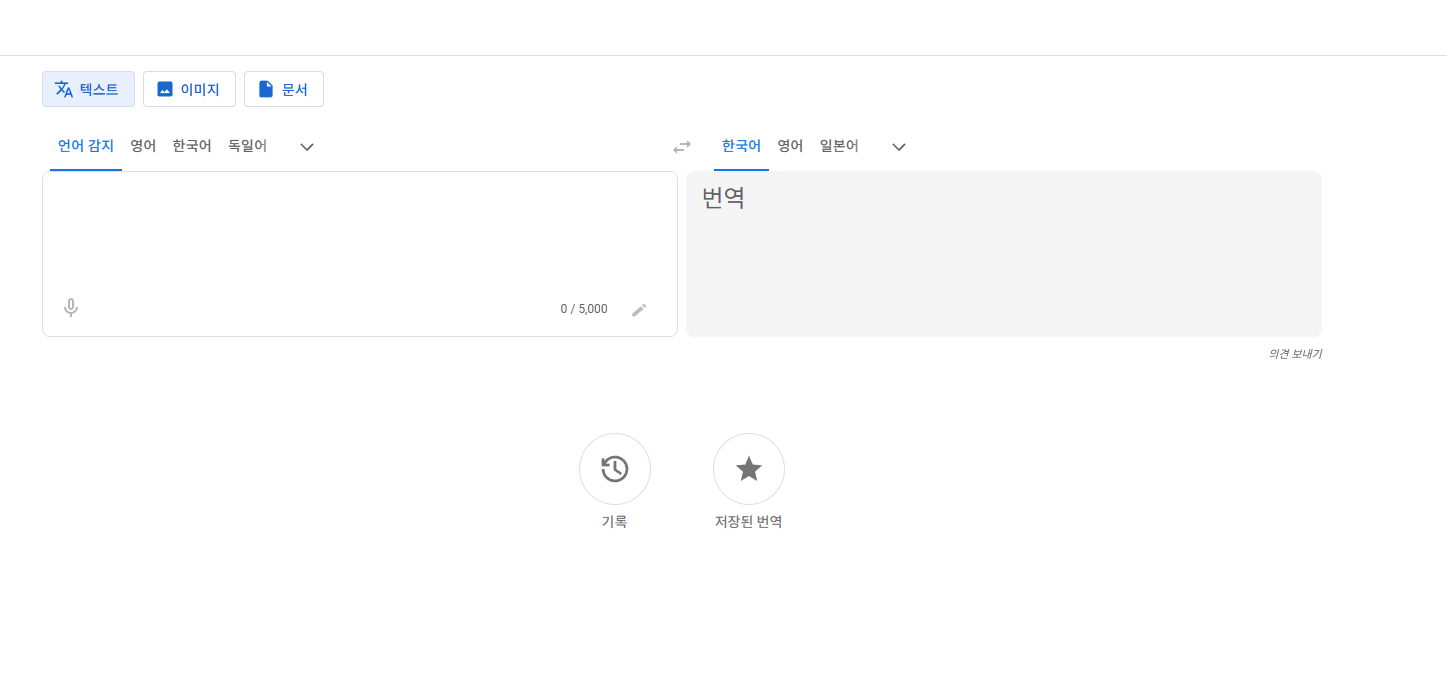The width and height of the screenshot is (1447, 681).
Task: Choose 독일어 as source language
Action: [248, 146]
